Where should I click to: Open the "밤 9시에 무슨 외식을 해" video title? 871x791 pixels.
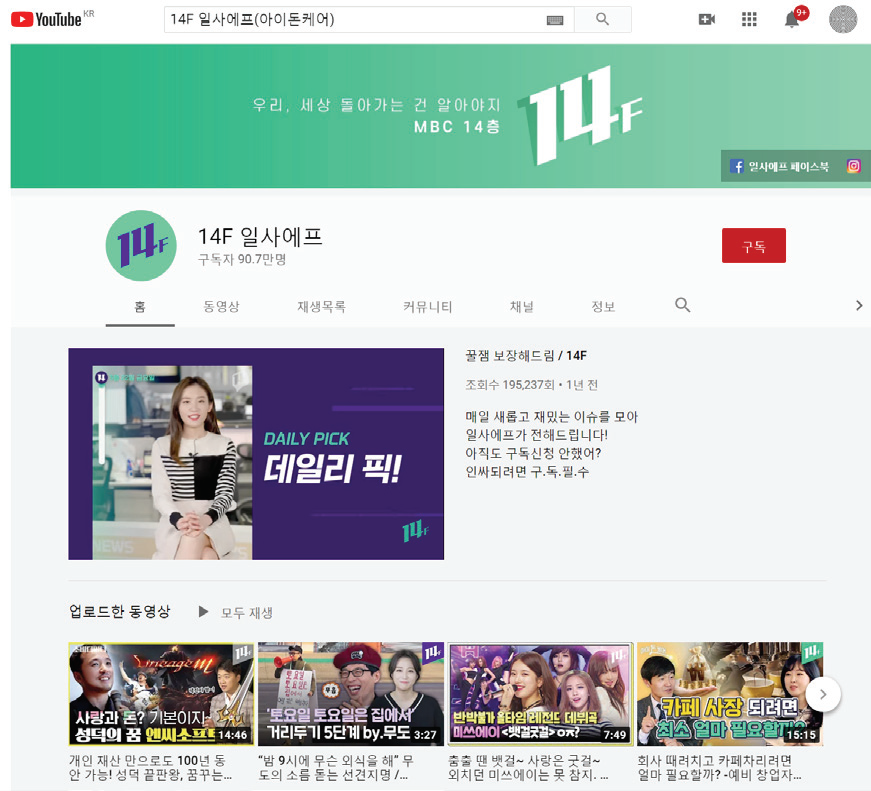click(336, 768)
